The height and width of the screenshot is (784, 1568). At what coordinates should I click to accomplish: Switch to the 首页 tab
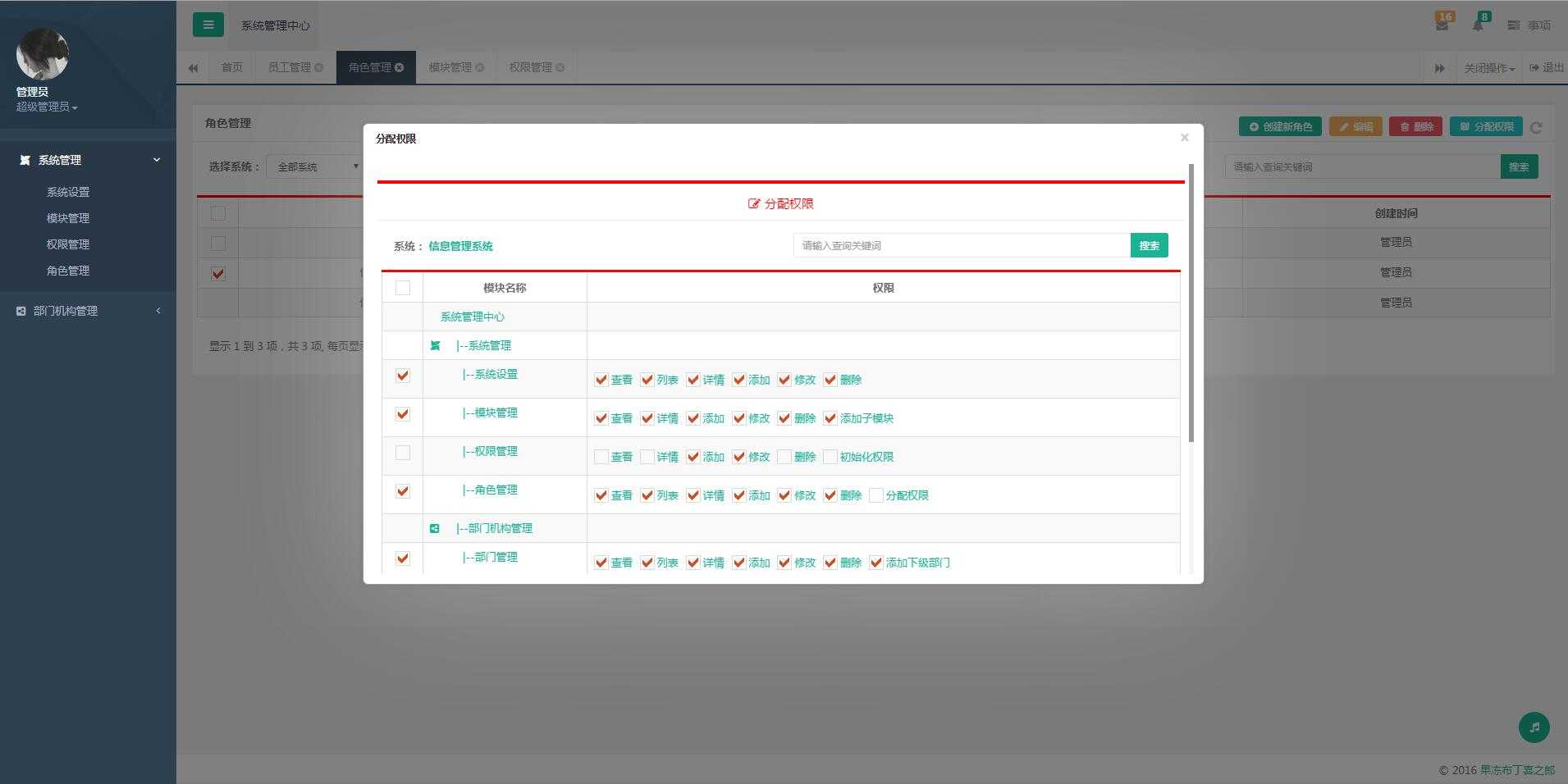[232, 67]
